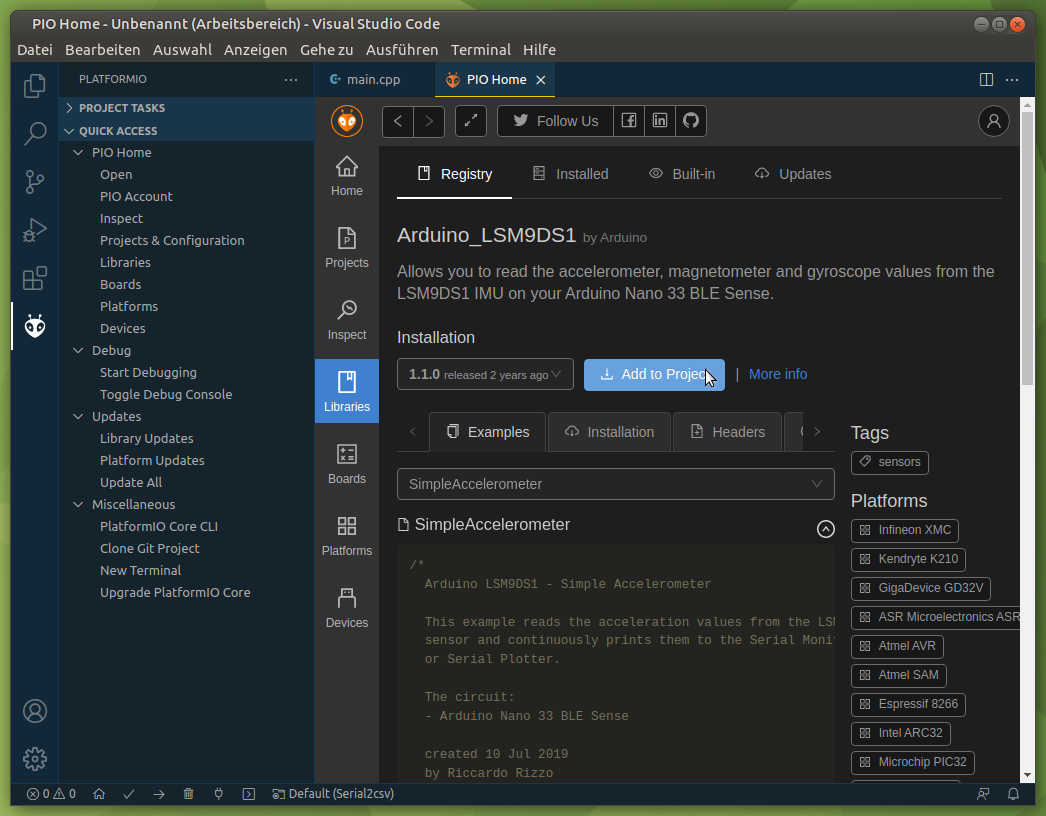Click the Follow Us Twitter button

click(x=555, y=121)
